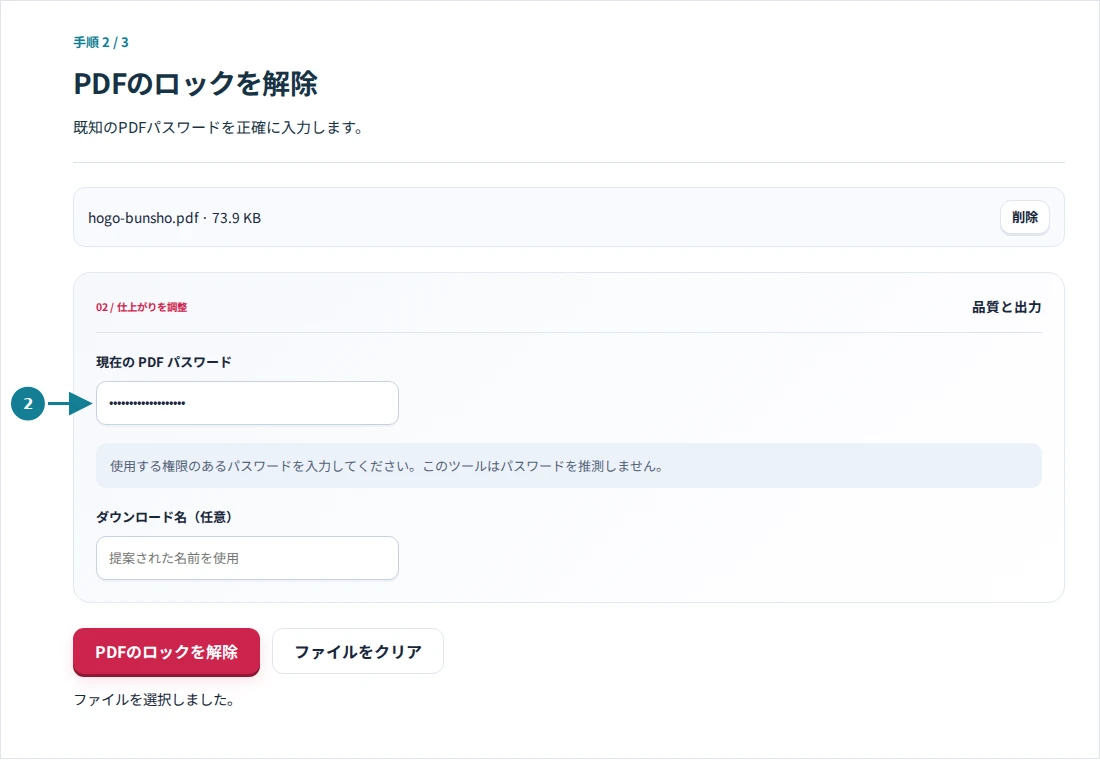Click the ダウンロード名 input field

247,558
